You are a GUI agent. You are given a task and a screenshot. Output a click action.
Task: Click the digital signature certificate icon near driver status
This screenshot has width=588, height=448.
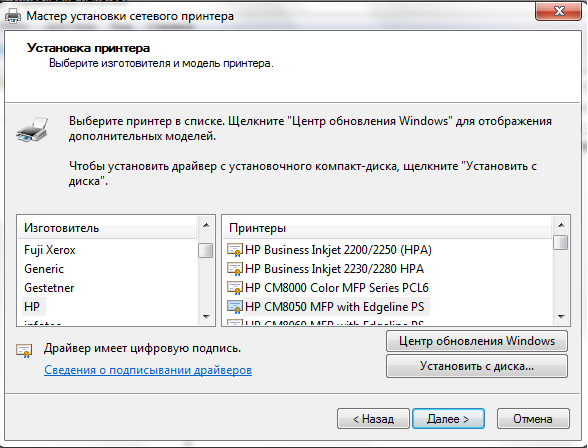coord(24,351)
